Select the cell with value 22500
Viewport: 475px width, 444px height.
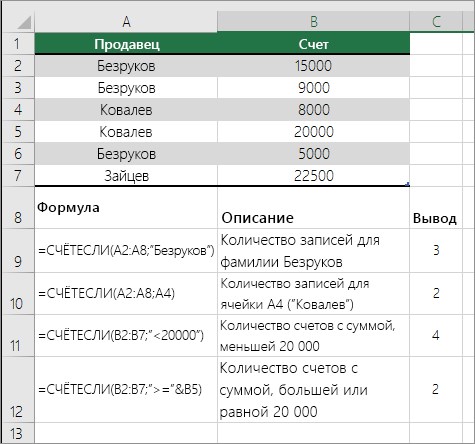(313, 176)
